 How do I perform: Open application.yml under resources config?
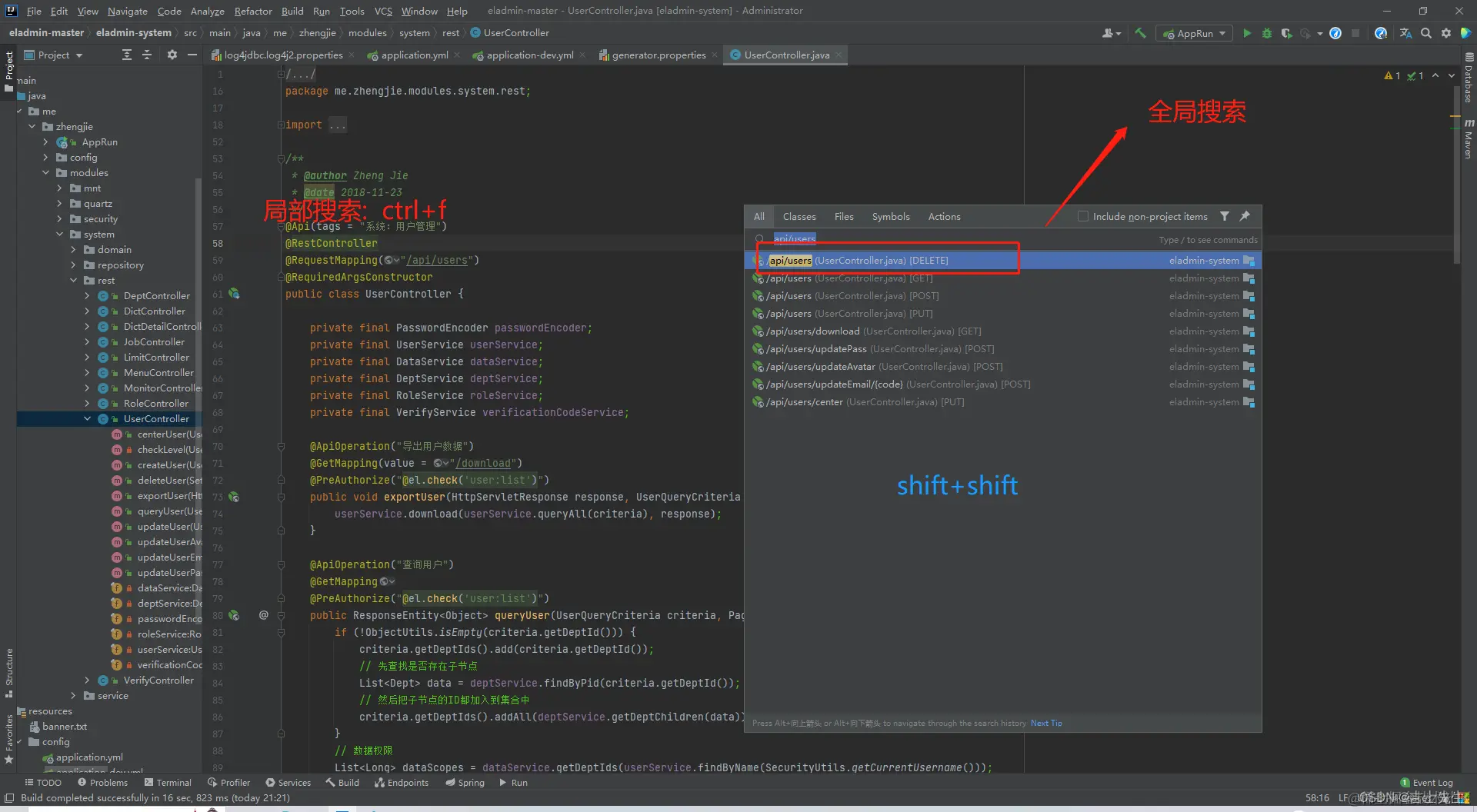click(x=89, y=757)
